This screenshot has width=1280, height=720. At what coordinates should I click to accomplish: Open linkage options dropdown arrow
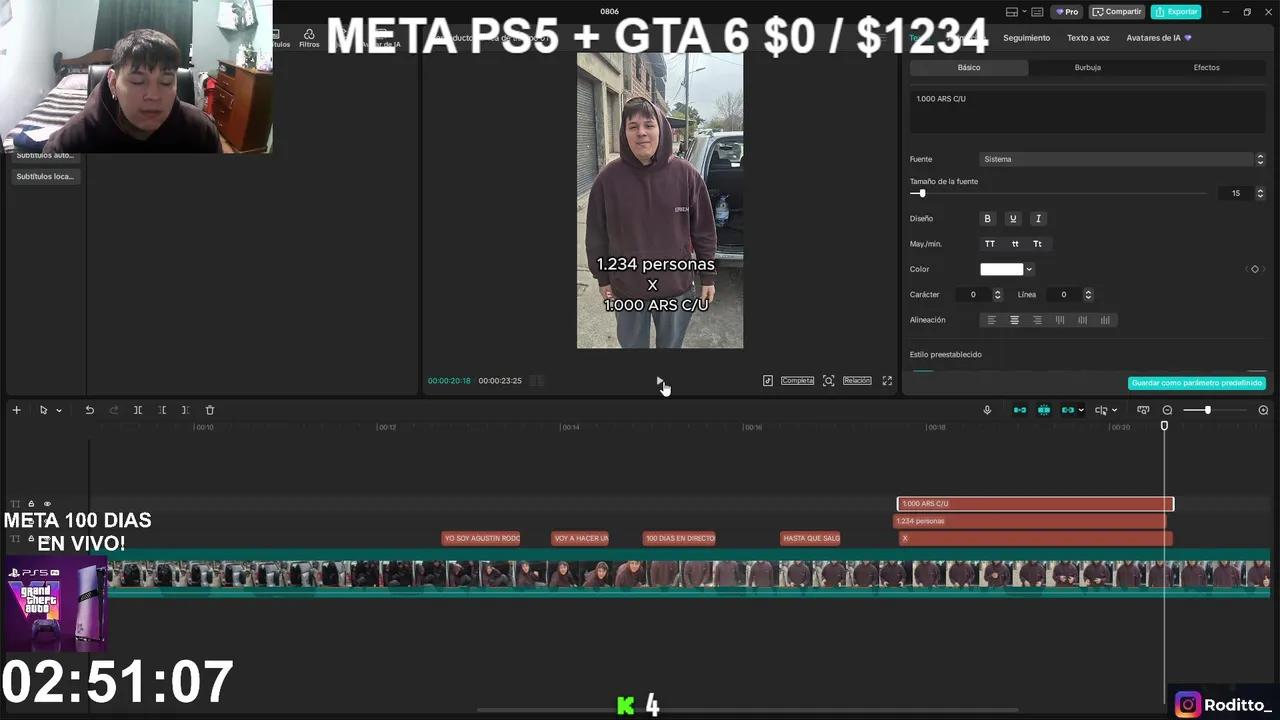tap(1081, 410)
